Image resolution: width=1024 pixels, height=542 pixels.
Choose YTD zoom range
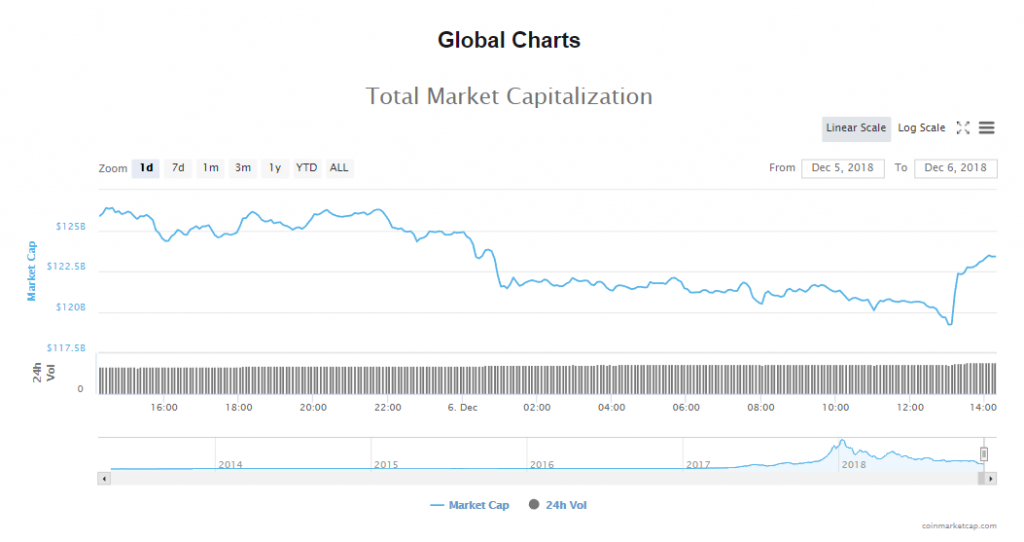pos(306,168)
